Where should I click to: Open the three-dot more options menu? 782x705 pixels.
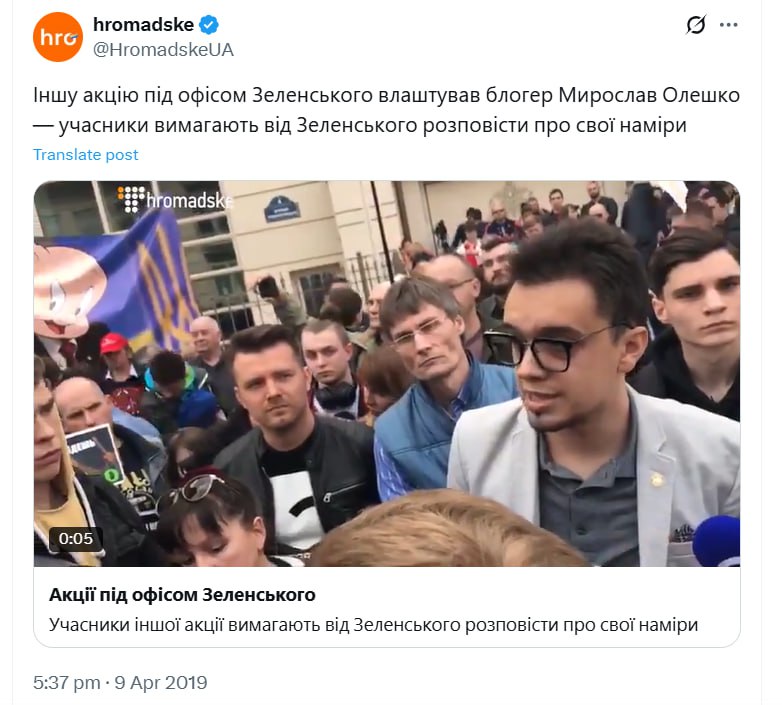click(x=729, y=25)
